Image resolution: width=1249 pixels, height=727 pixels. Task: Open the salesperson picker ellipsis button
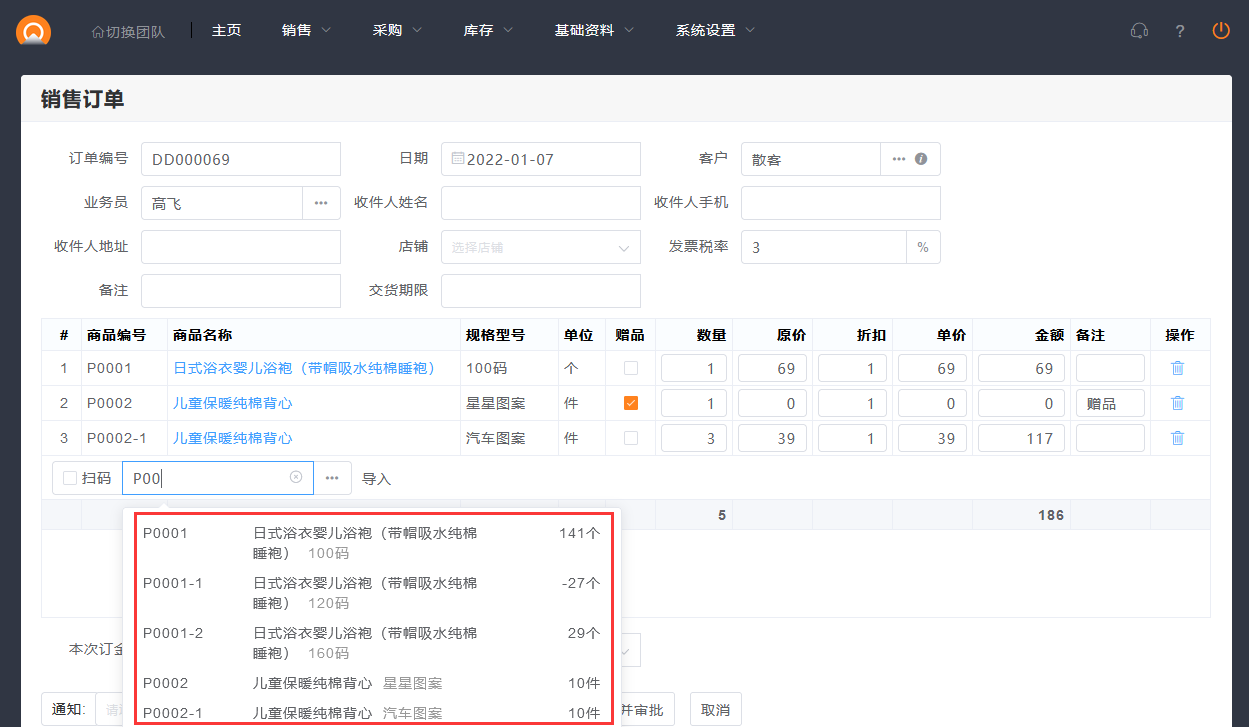[x=321, y=203]
